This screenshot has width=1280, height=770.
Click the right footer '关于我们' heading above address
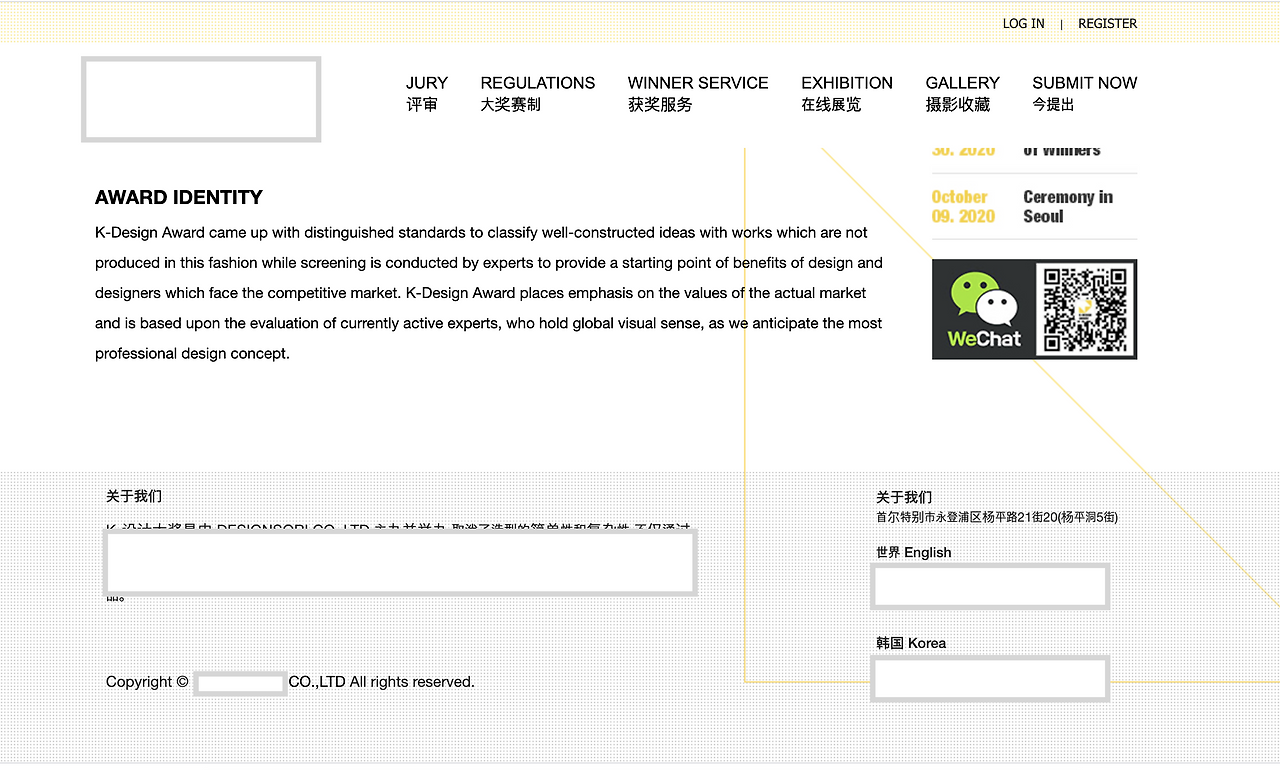(x=904, y=497)
